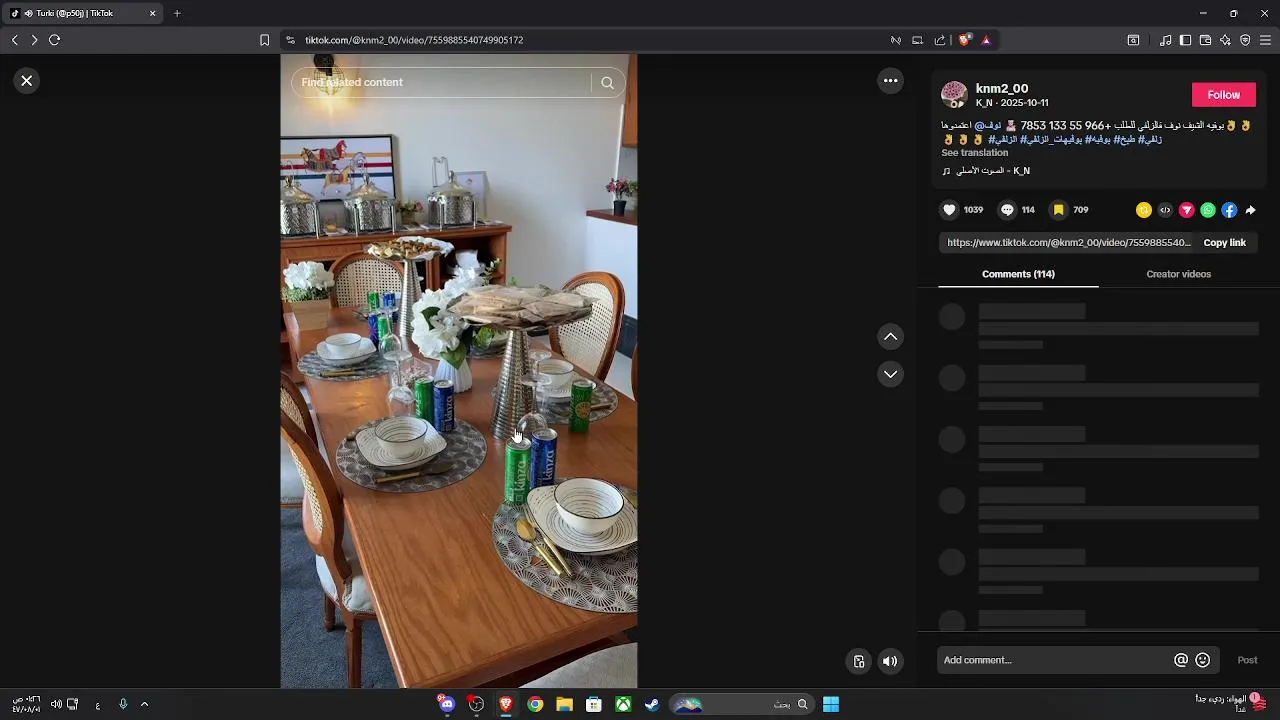Viewport: 1280px width, 720px height.
Task: Switch to the Comments (114) tab
Action: (1018, 274)
